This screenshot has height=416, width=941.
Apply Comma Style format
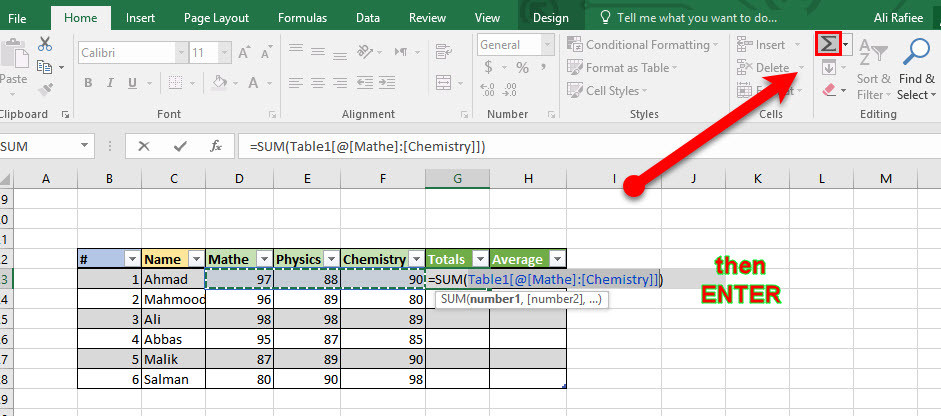(545, 69)
